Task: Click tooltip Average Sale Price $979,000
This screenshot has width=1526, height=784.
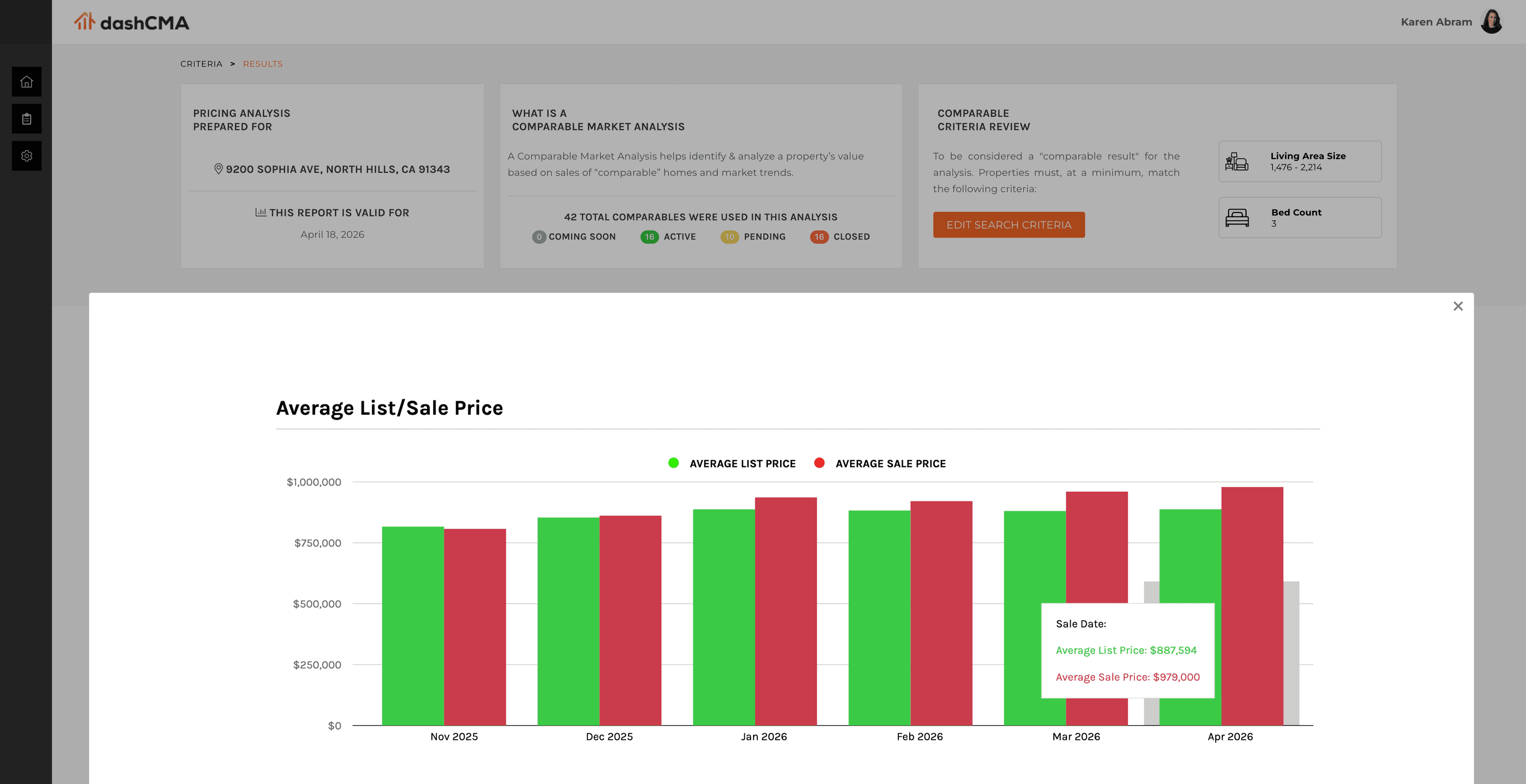Action: (1128, 677)
